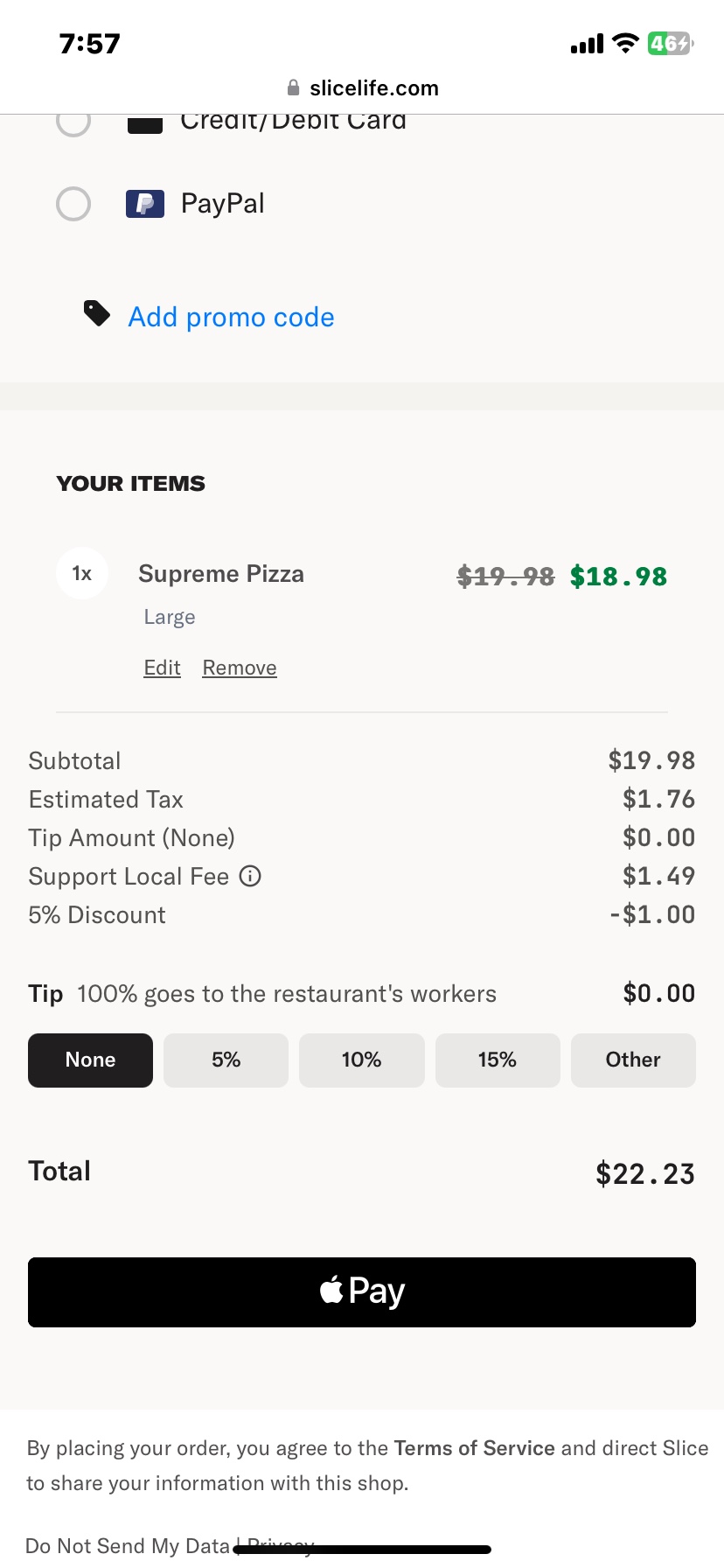Choose the 5% tip option

[226, 1060]
